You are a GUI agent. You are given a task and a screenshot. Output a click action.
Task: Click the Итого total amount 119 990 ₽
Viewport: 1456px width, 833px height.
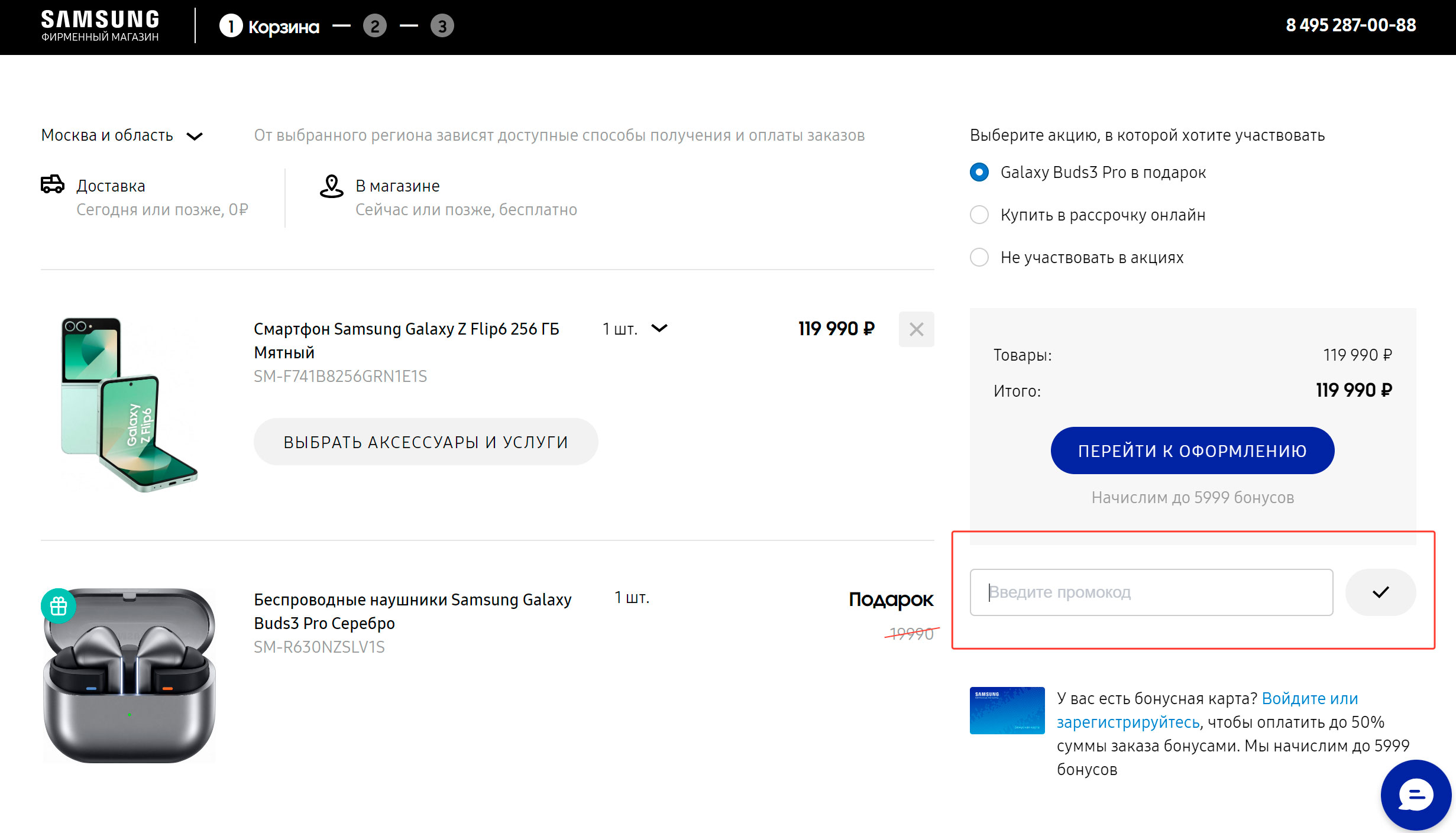click(1354, 390)
